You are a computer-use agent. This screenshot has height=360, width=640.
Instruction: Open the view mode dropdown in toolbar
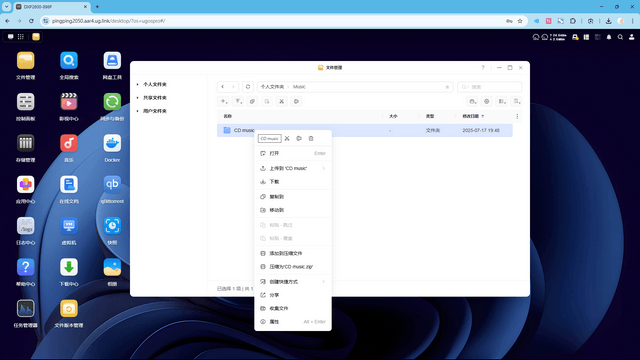[x=502, y=101]
